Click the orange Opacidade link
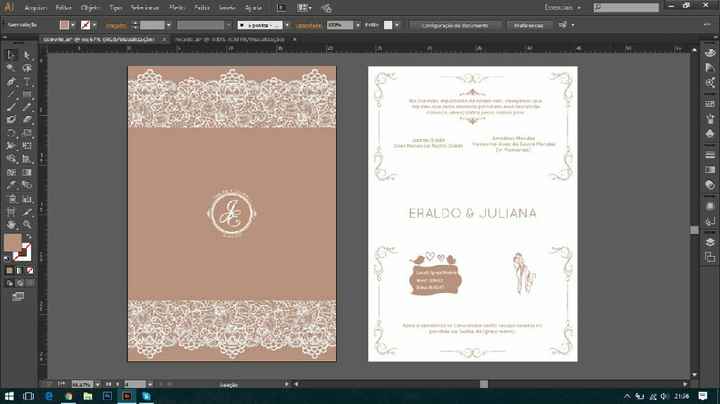This screenshot has height=404, width=720. click(308, 26)
